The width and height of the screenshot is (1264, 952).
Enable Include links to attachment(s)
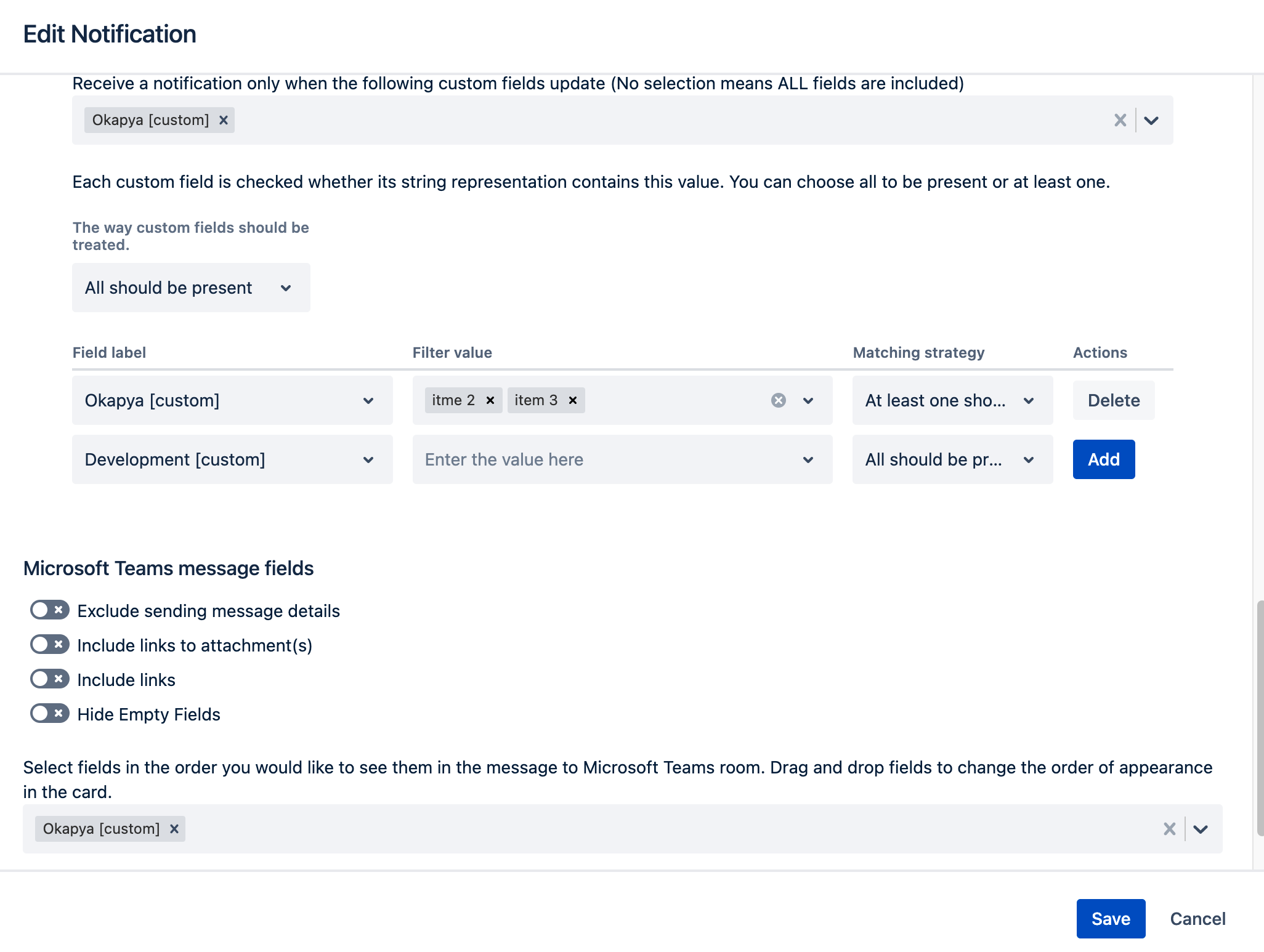pyautogui.click(x=49, y=645)
